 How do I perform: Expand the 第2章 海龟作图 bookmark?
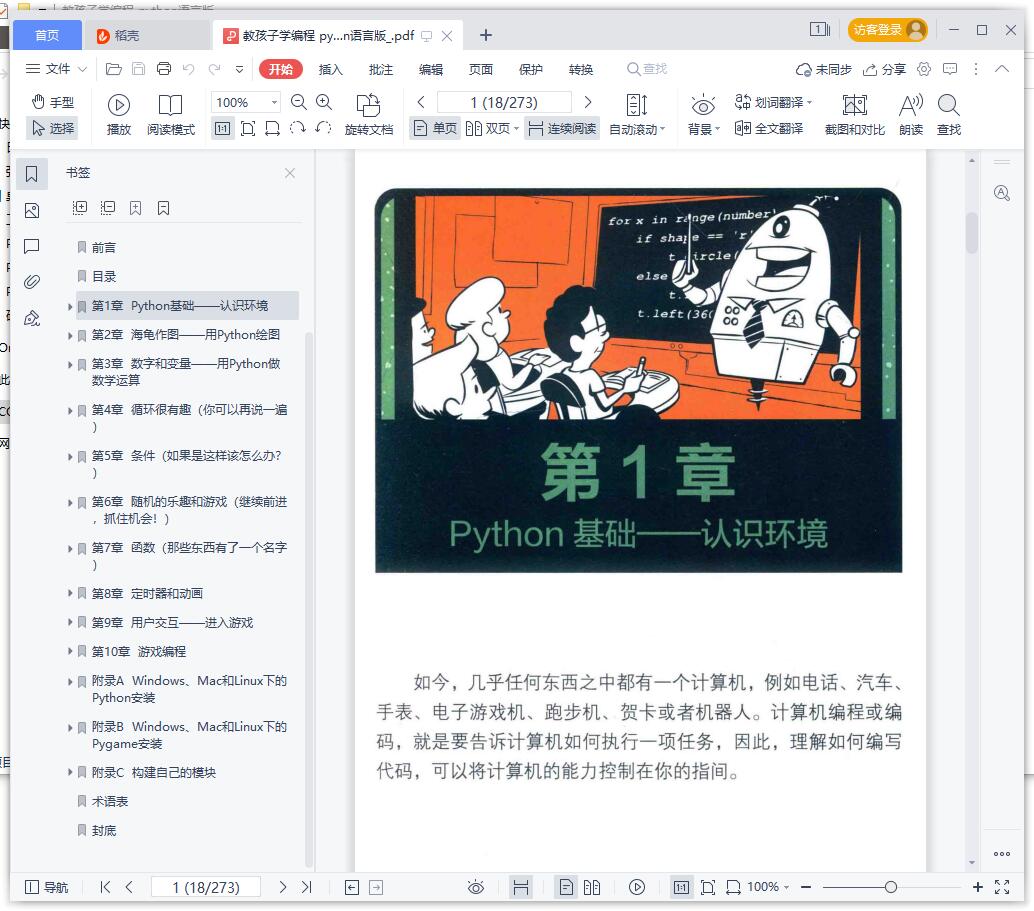coord(70,335)
